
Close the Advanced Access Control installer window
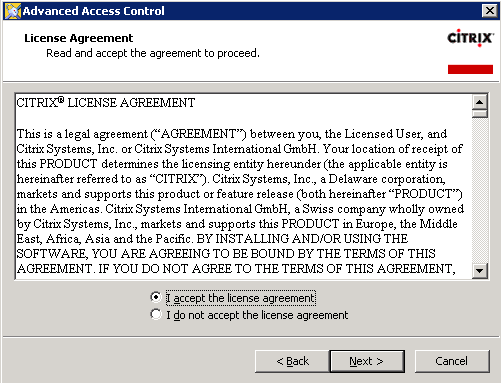tap(490, 11)
